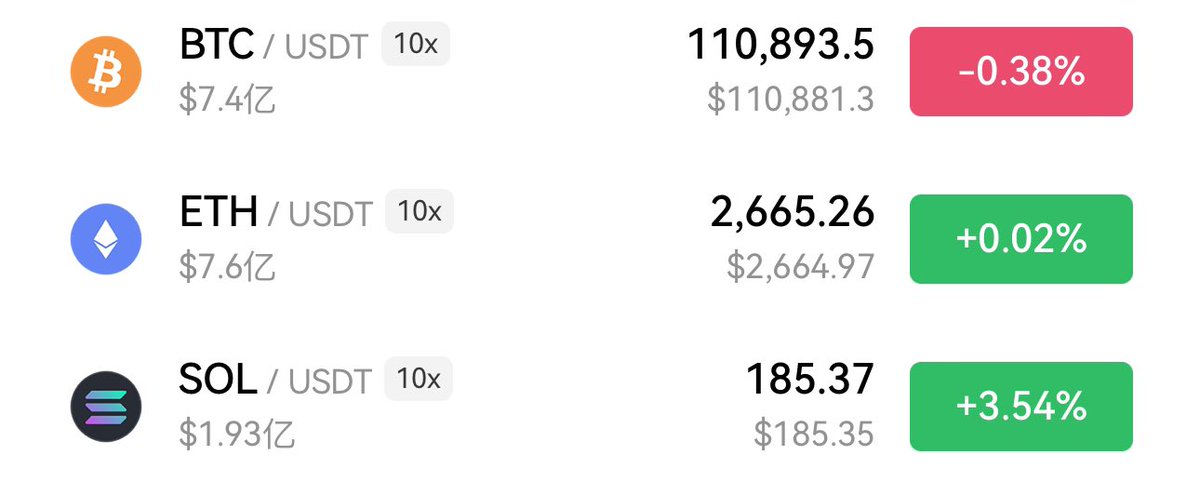Toggle the green +0.02% change button
Viewport: 1200px width, 495px height.
click(1020, 239)
